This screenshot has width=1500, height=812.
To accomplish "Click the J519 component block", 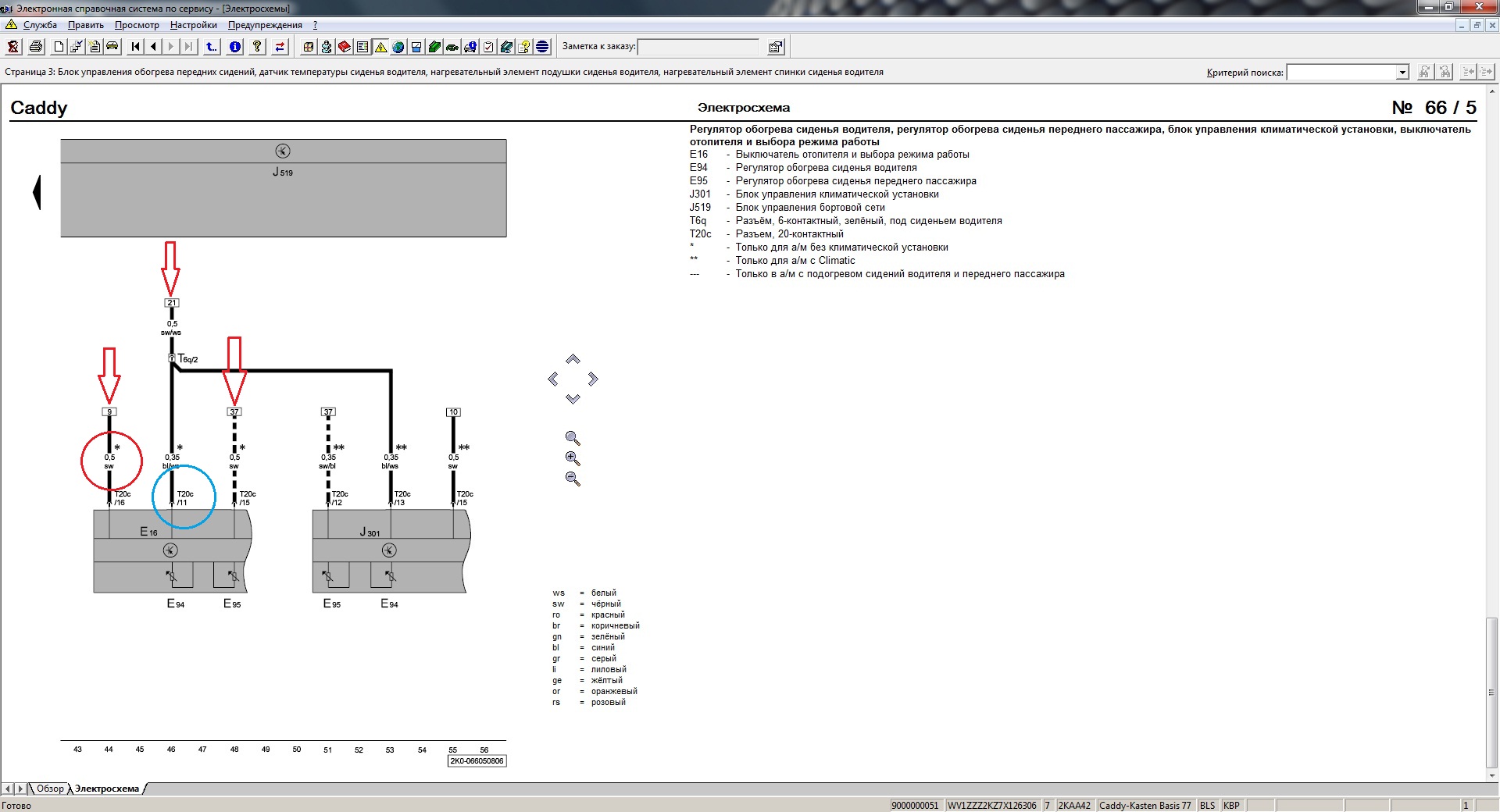I will pyautogui.click(x=284, y=188).
